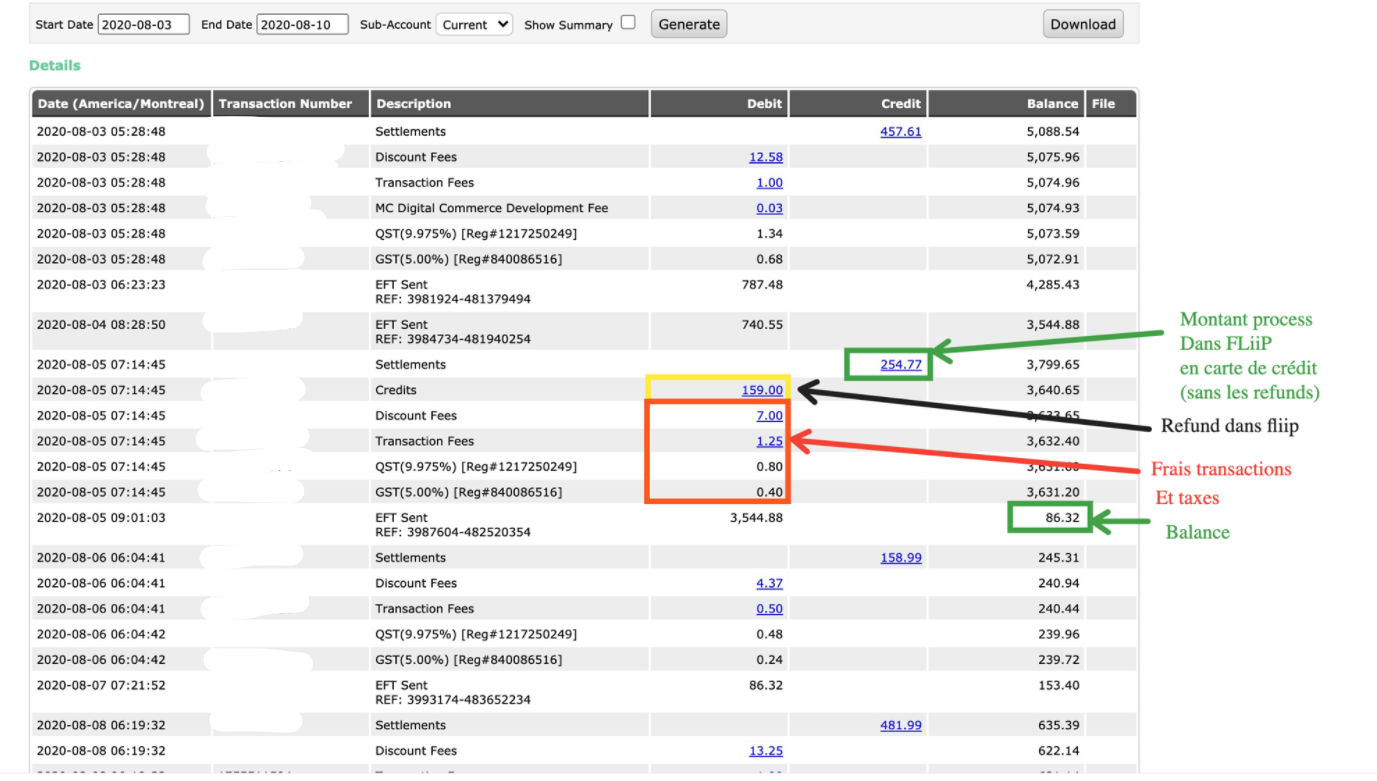Screen dimensions: 1377x781
Task: Open the 158.99 settlement credit link
Action: [x=900, y=558]
